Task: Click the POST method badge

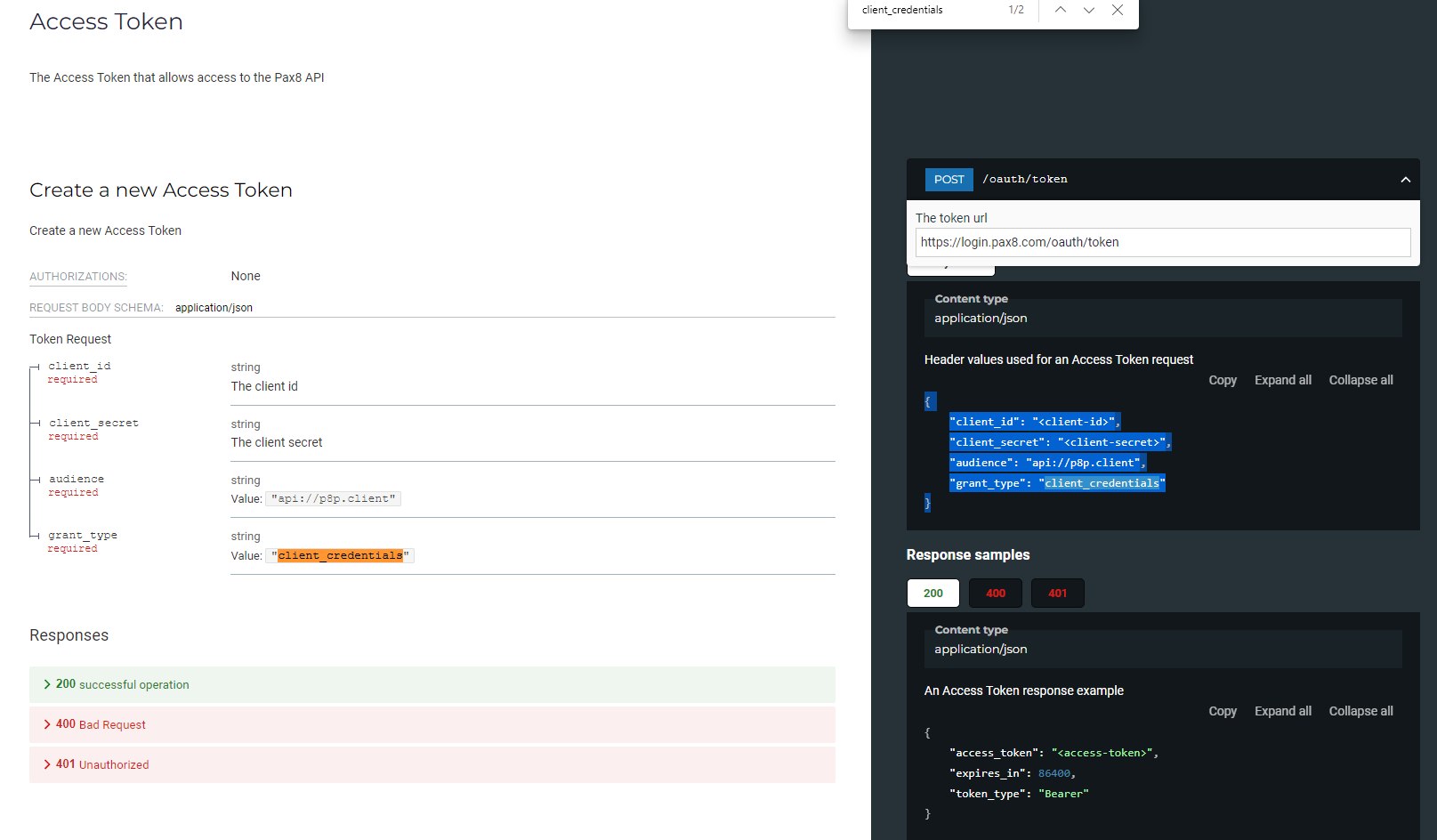Action: (x=949, y=180)
